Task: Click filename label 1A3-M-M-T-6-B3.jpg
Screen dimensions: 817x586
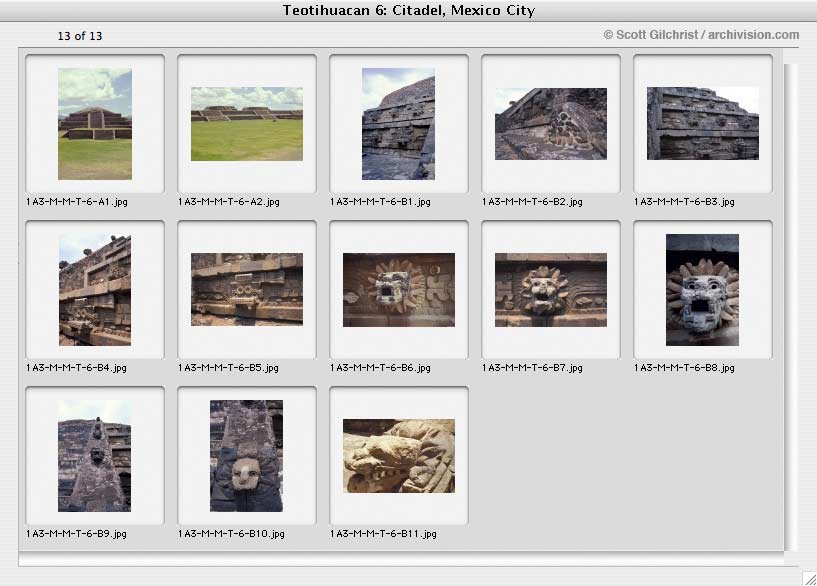Action: [x=684, y=202]
